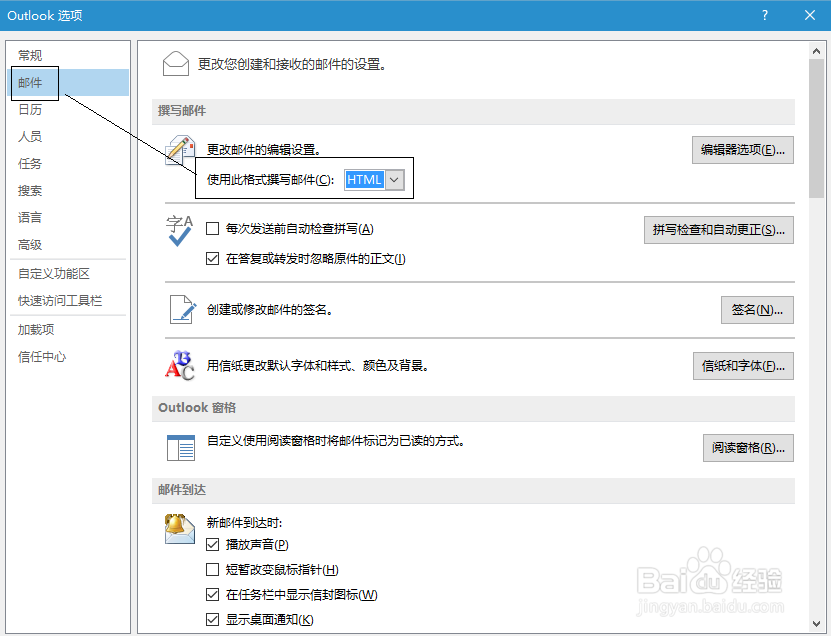Click the 用信纸更改默认字体和样式 description text

coord(318,366)
